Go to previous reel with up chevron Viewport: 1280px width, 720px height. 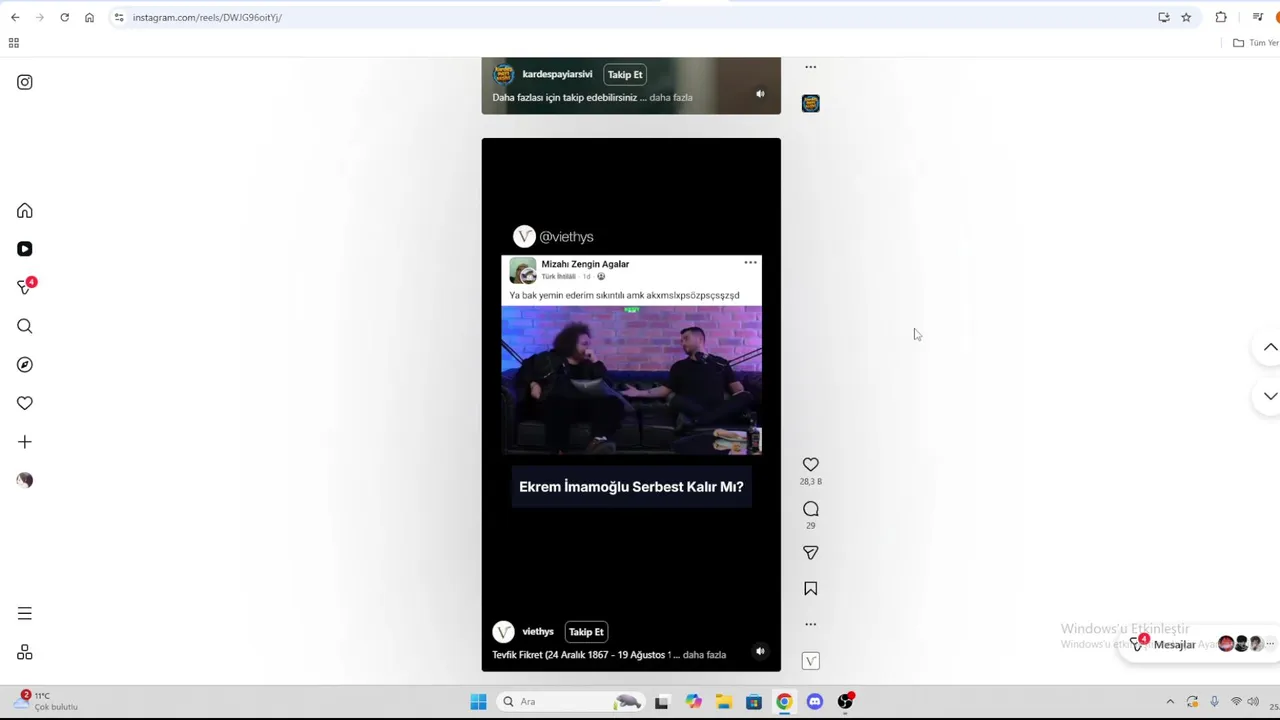coord(1270,347)
